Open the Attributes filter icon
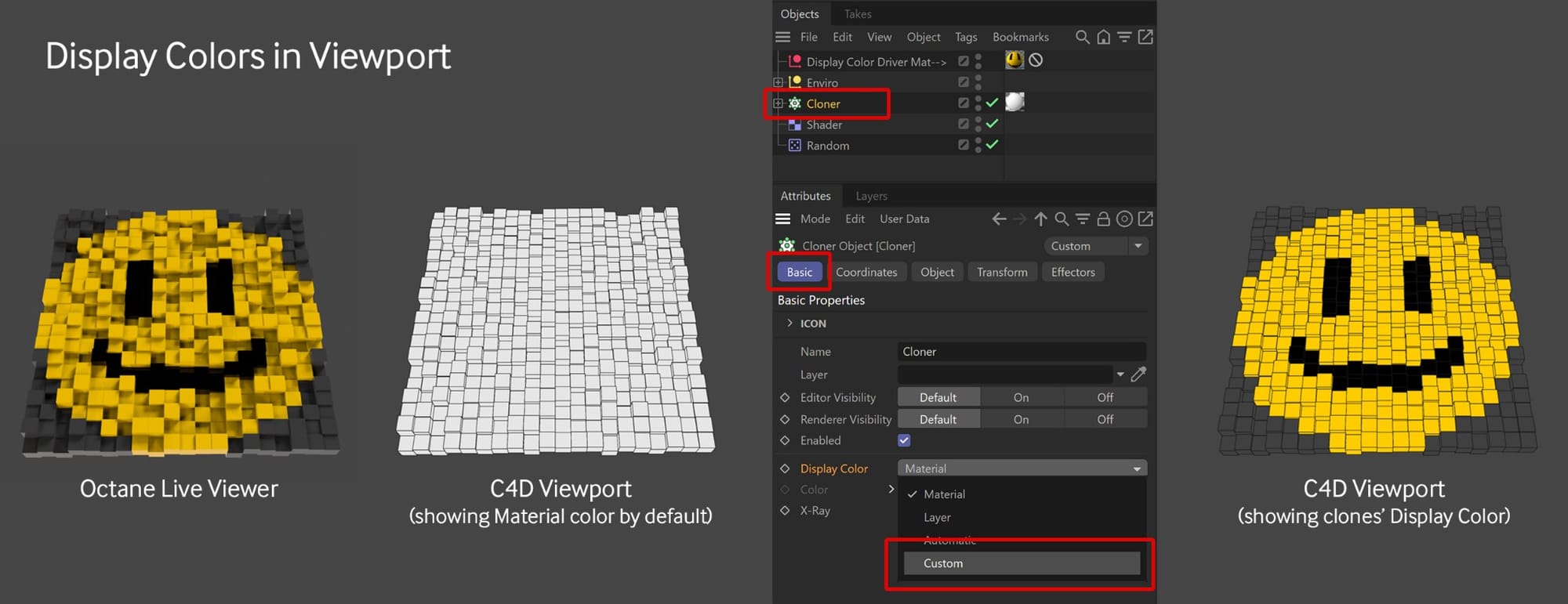This screenshot has height=604, width=1568. [1083, 219]
